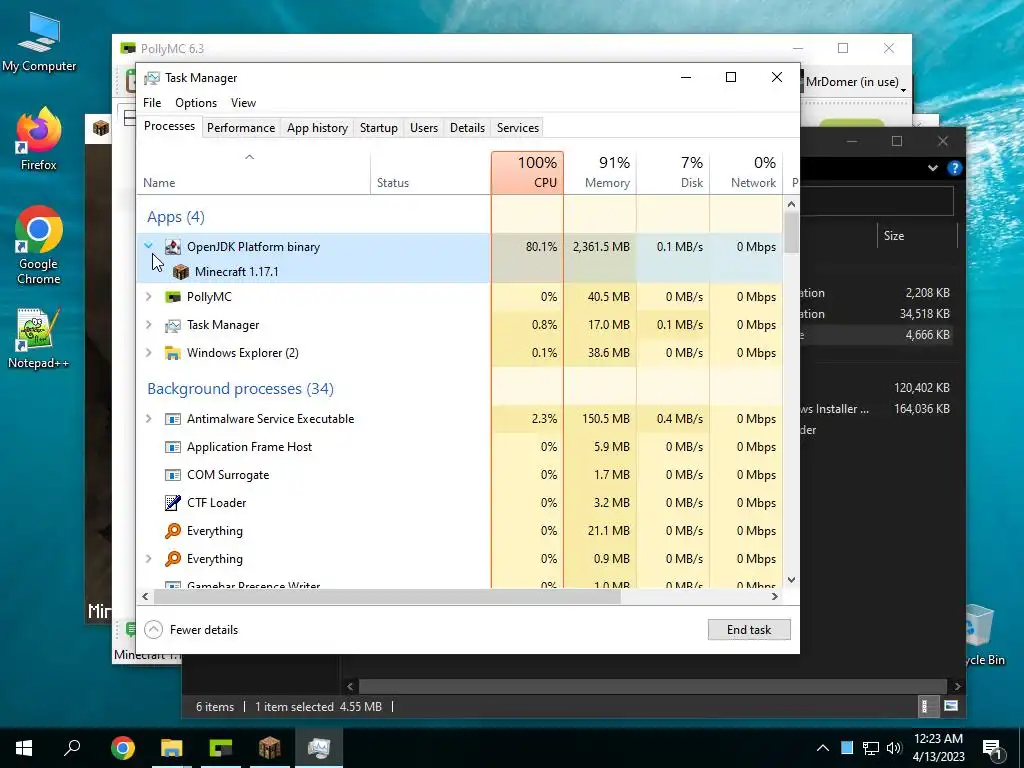Viewport: 1024px width, 768px height.
Task: Click the Windows Explorer folder icon in list
Action: (x=172, y=353)
